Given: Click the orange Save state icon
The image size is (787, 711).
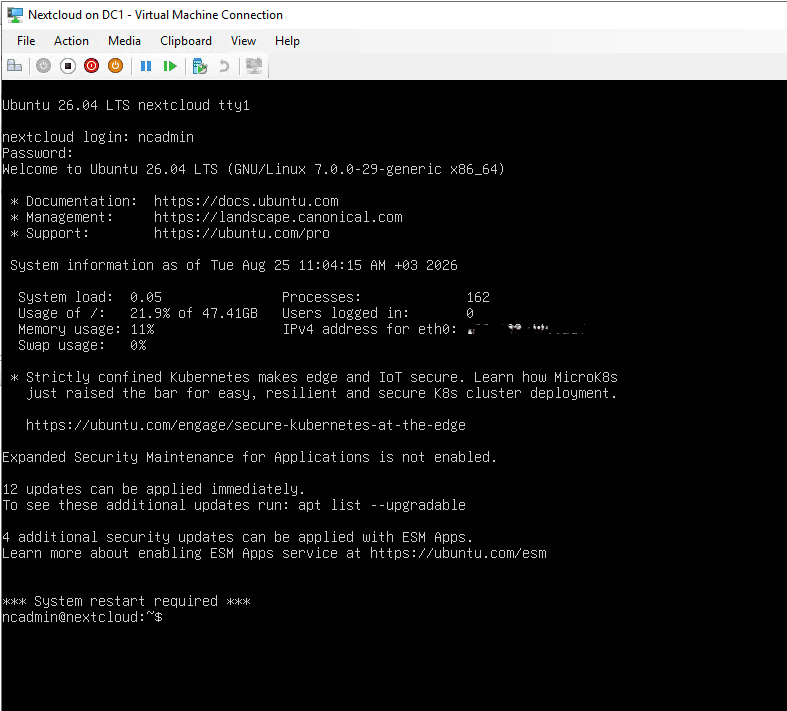Looking at the screenshot, I should [115, 66].
